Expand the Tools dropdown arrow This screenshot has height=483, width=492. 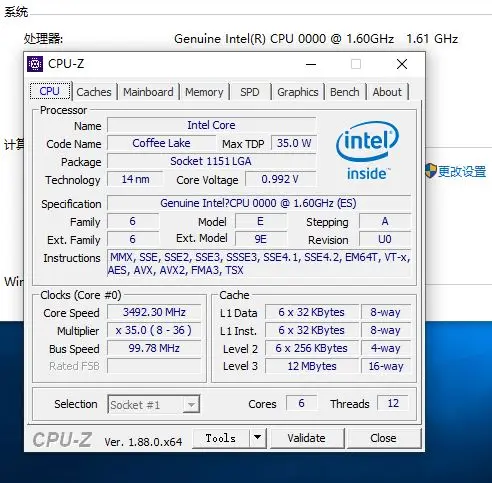257,438
